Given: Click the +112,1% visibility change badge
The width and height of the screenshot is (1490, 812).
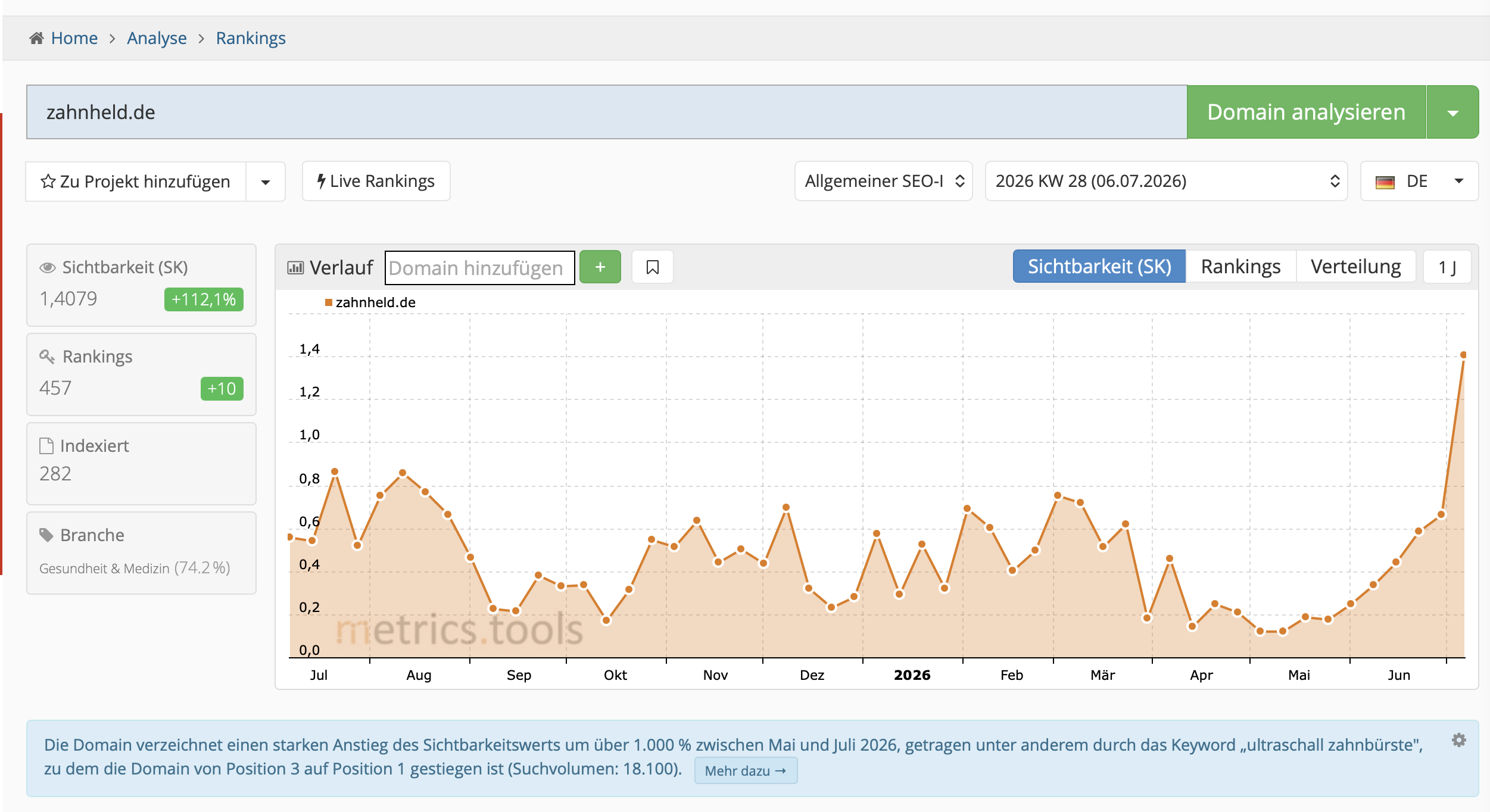Looking at the screenshot, I should click(x=204, y=299).
